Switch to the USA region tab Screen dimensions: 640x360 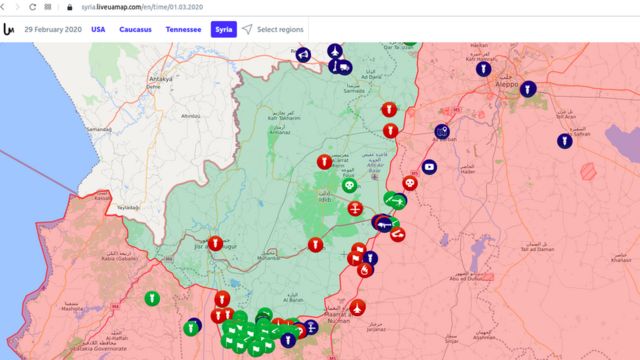[98, 29]
